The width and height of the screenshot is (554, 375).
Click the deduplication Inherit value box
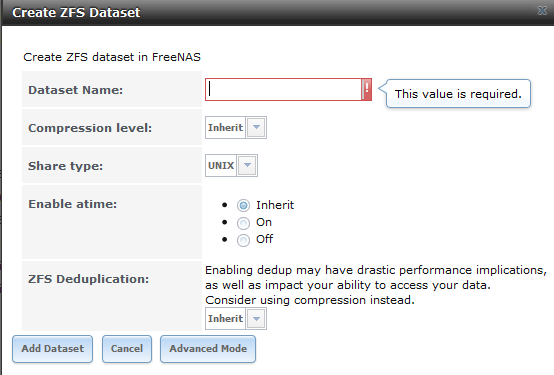[x=225, y=318]
